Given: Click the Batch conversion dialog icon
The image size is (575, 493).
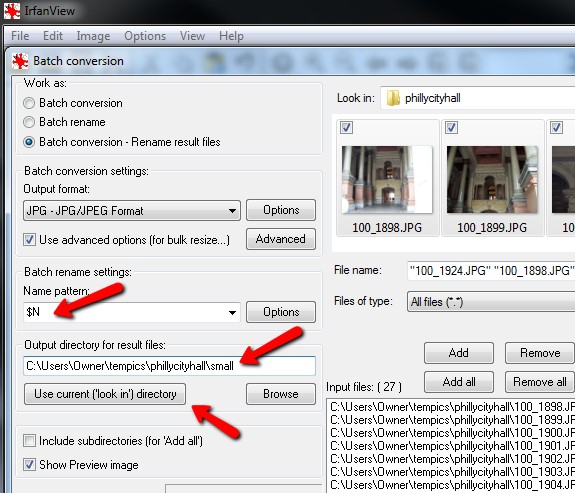Looking at the screenshot, I should click(20, 61).
